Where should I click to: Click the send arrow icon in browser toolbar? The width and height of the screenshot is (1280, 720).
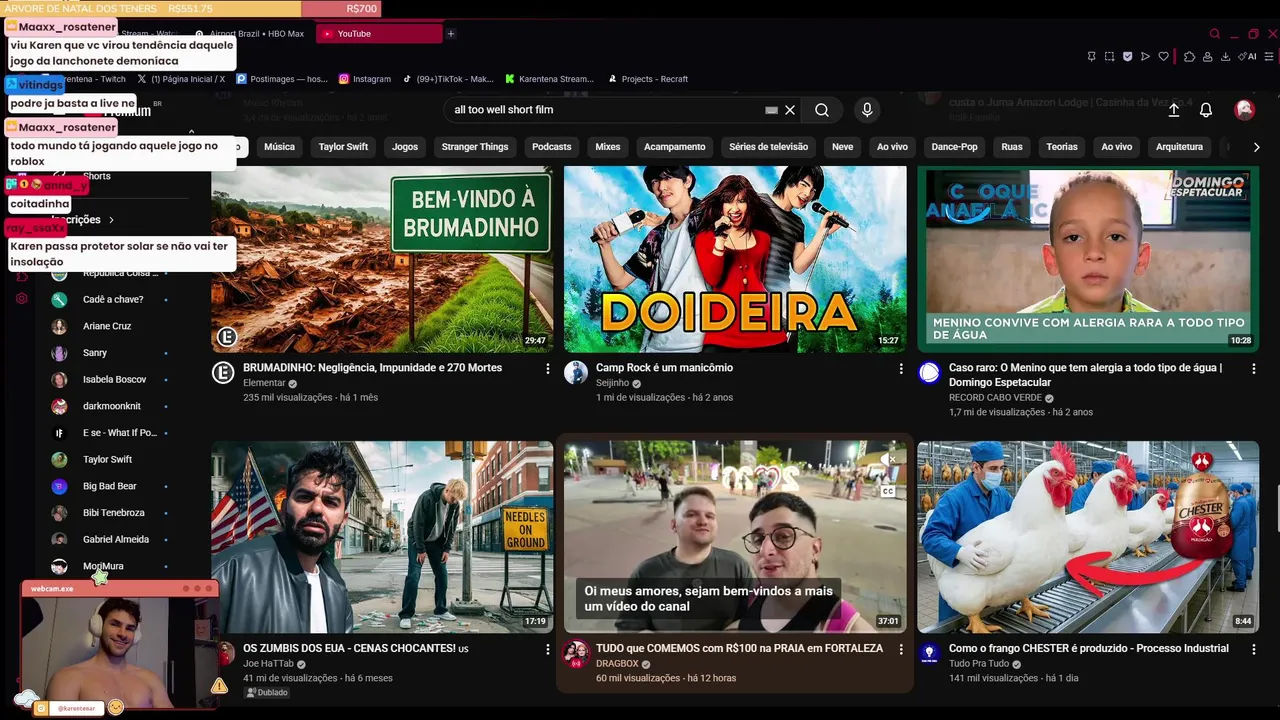click(x=1145, y=57)
